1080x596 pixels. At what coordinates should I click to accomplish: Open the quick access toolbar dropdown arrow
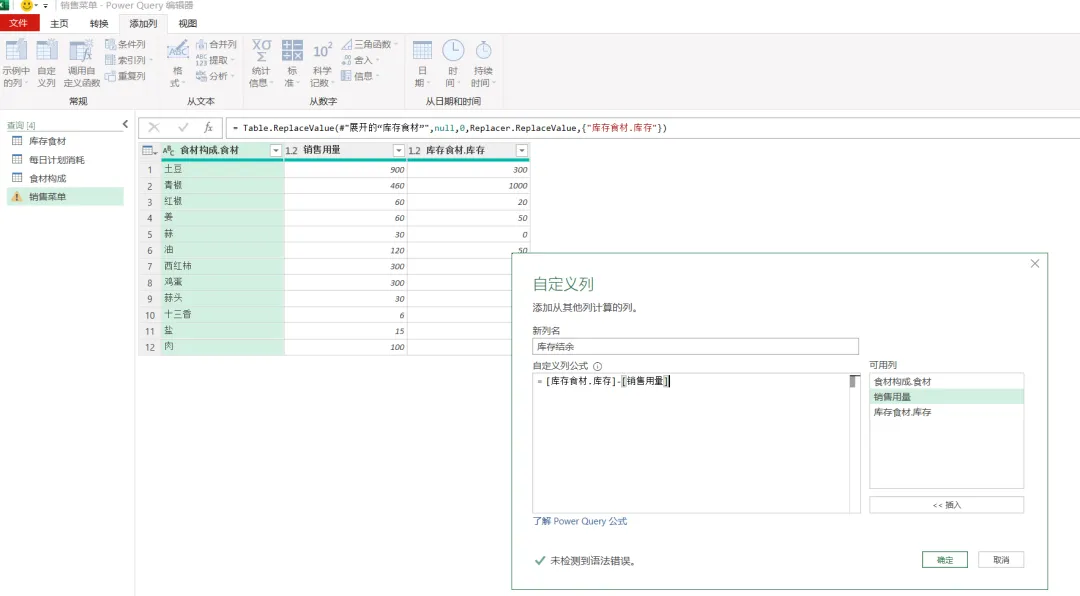click(x=45, y=6)
